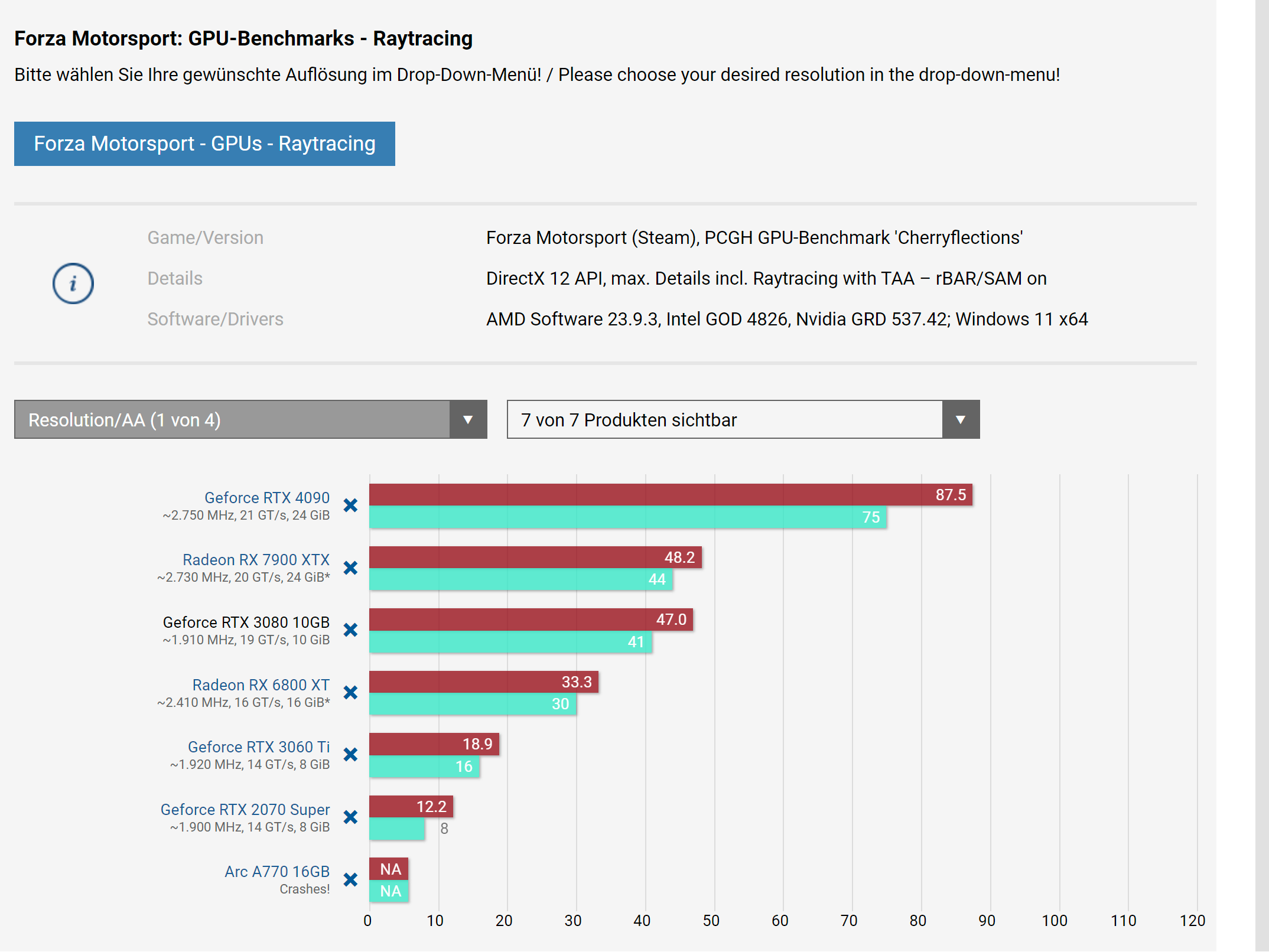This screenshot has width=1269, height=952.
Task: Remove Geforce RTX 3080 10GB using its X icon
Action: (350, 630)
